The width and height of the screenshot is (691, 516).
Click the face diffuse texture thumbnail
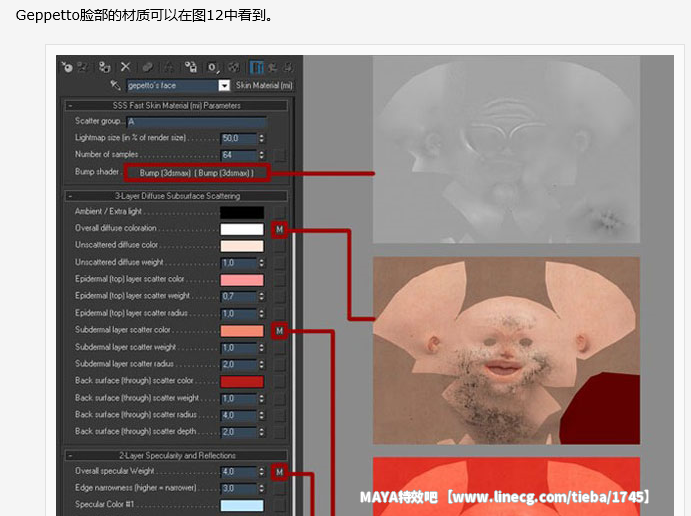[x=506, y=351]
